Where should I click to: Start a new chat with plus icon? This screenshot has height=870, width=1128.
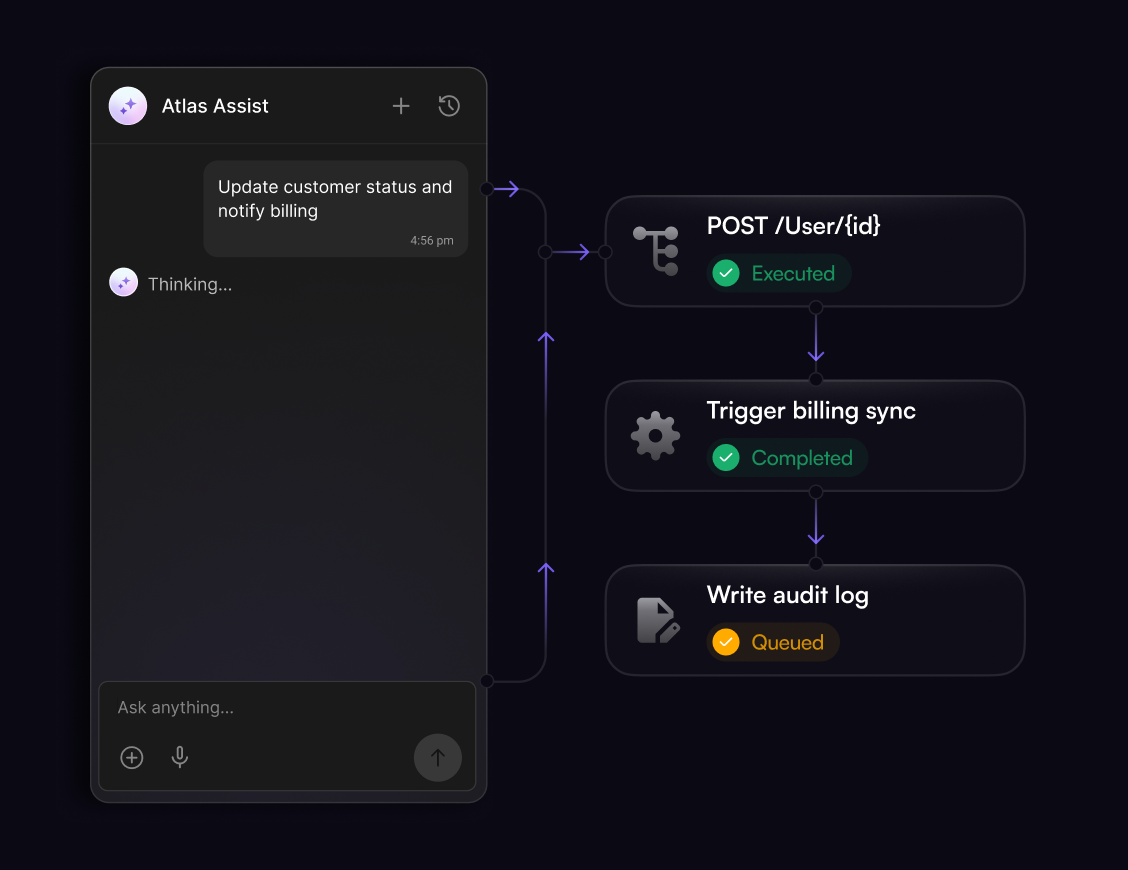coord(401,106)
